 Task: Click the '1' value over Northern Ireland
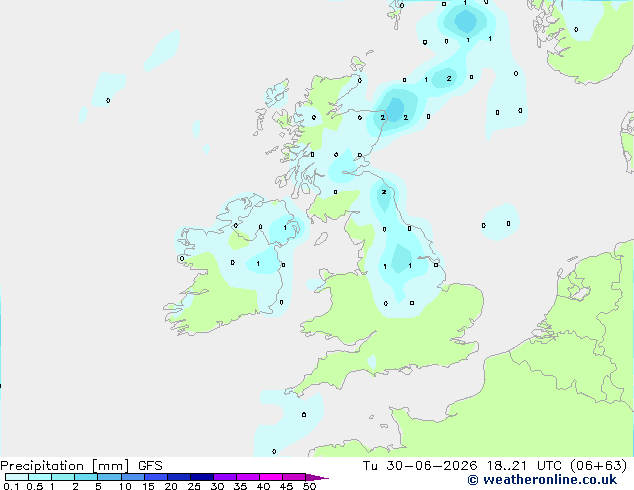tap(285, 228)
